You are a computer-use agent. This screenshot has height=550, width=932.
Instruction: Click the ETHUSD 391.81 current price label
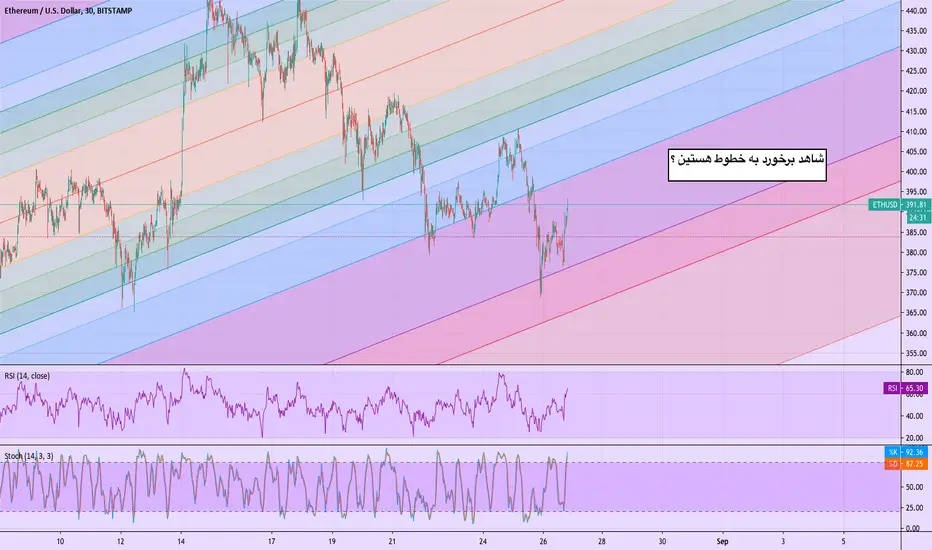[898, 205]
